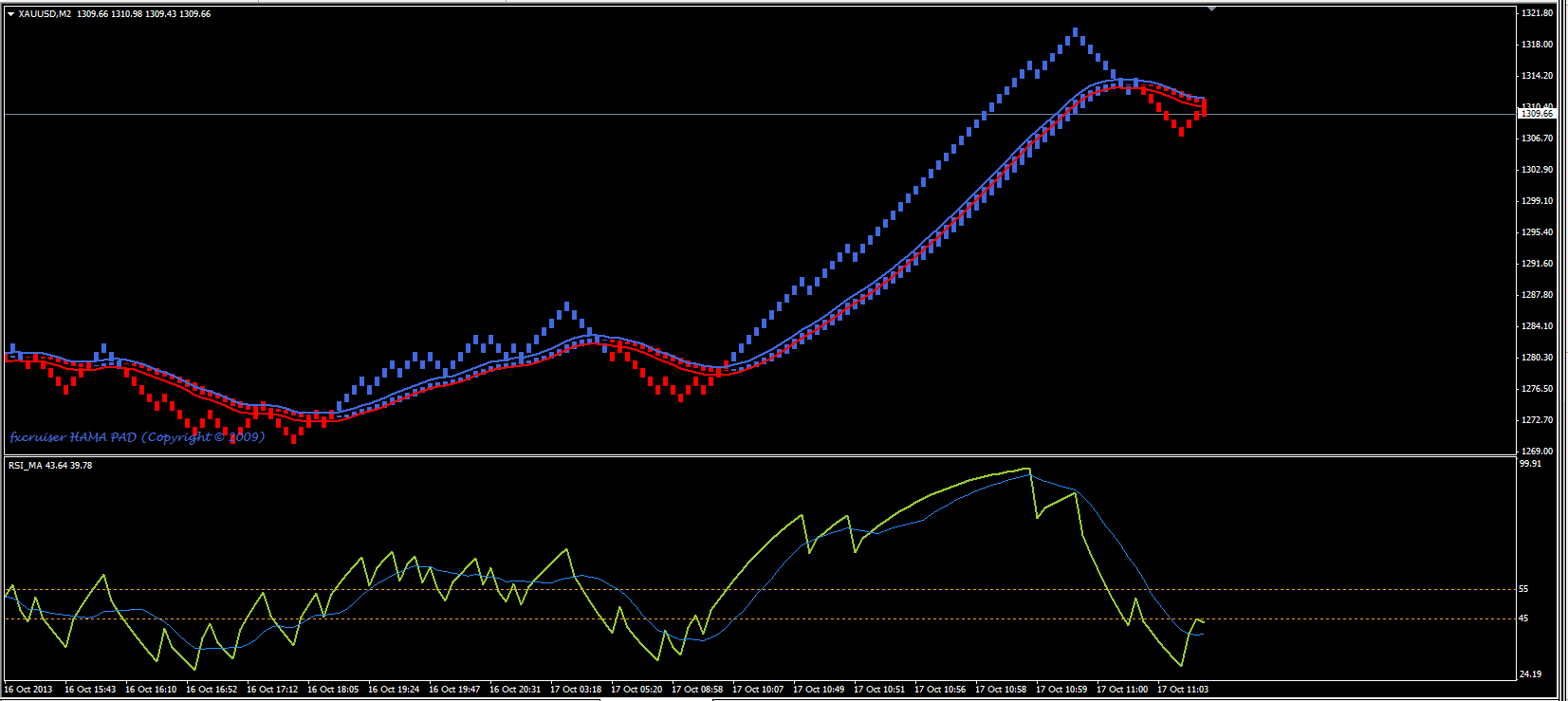Click time label 17 Oct 08:58

click(697, 690)
